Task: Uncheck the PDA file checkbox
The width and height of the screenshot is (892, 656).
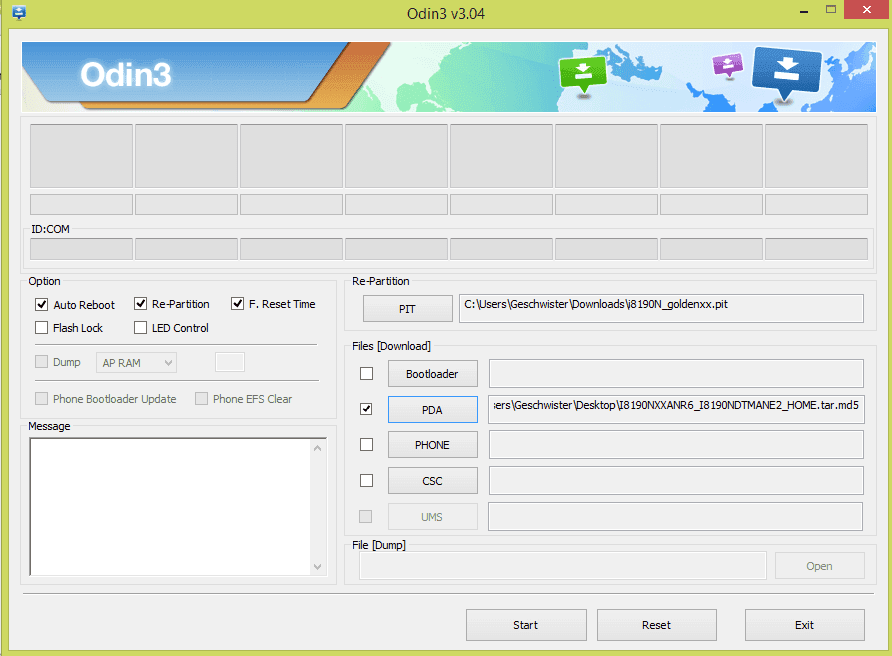Action: point(366,409)
